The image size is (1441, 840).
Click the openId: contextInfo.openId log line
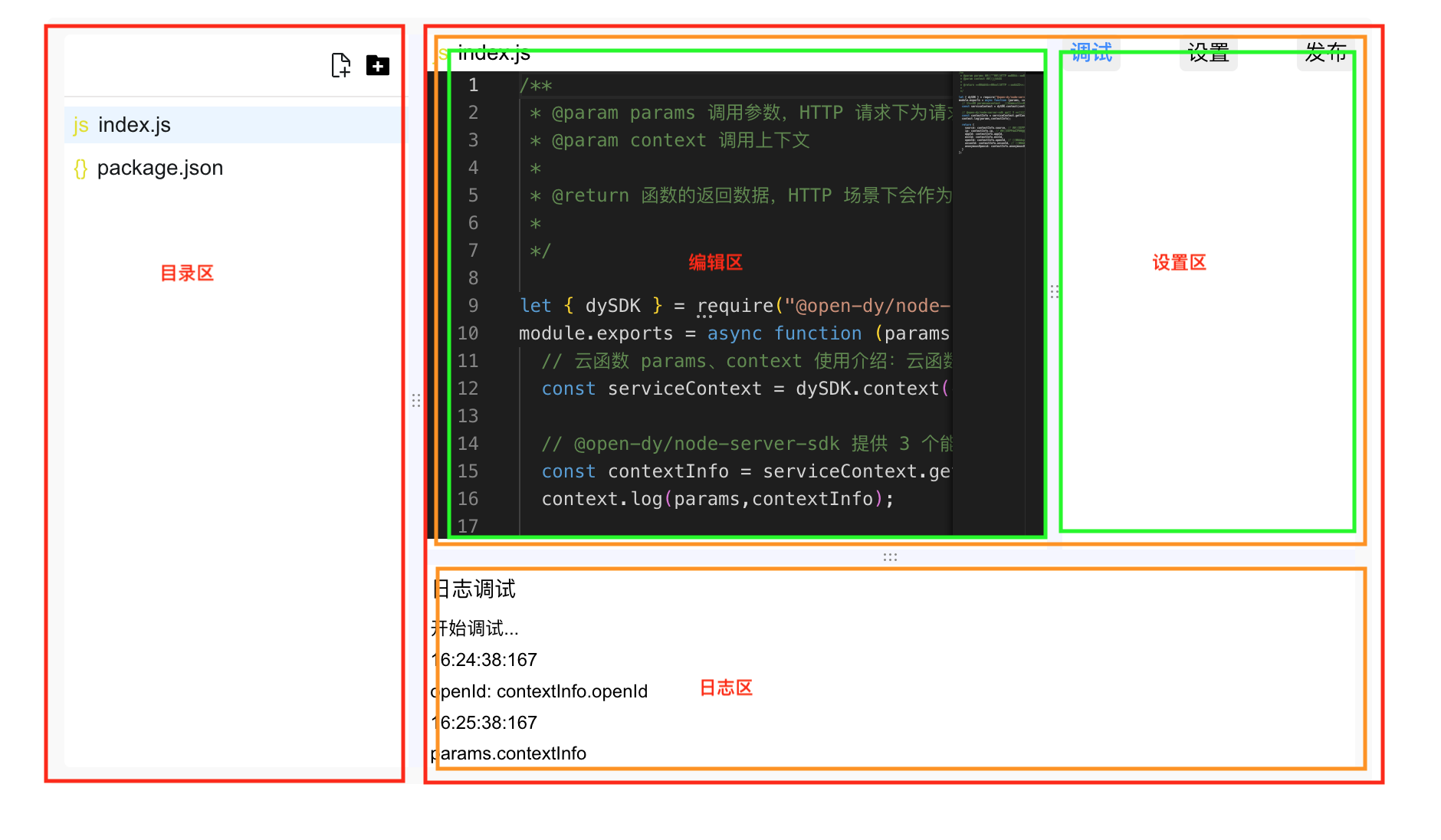click(540, 691)
